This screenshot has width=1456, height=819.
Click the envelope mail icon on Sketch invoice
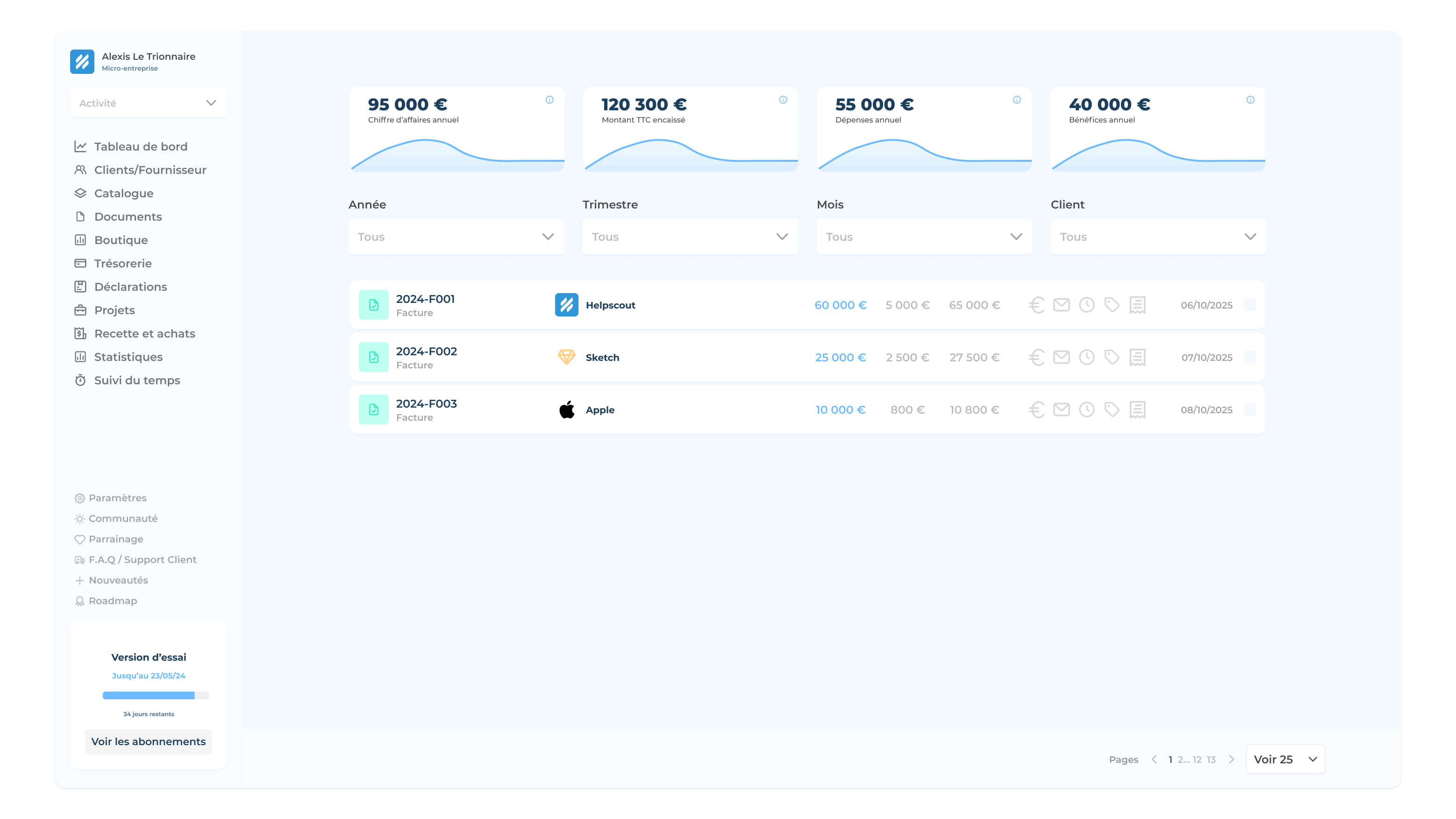tap(1062, 358)
